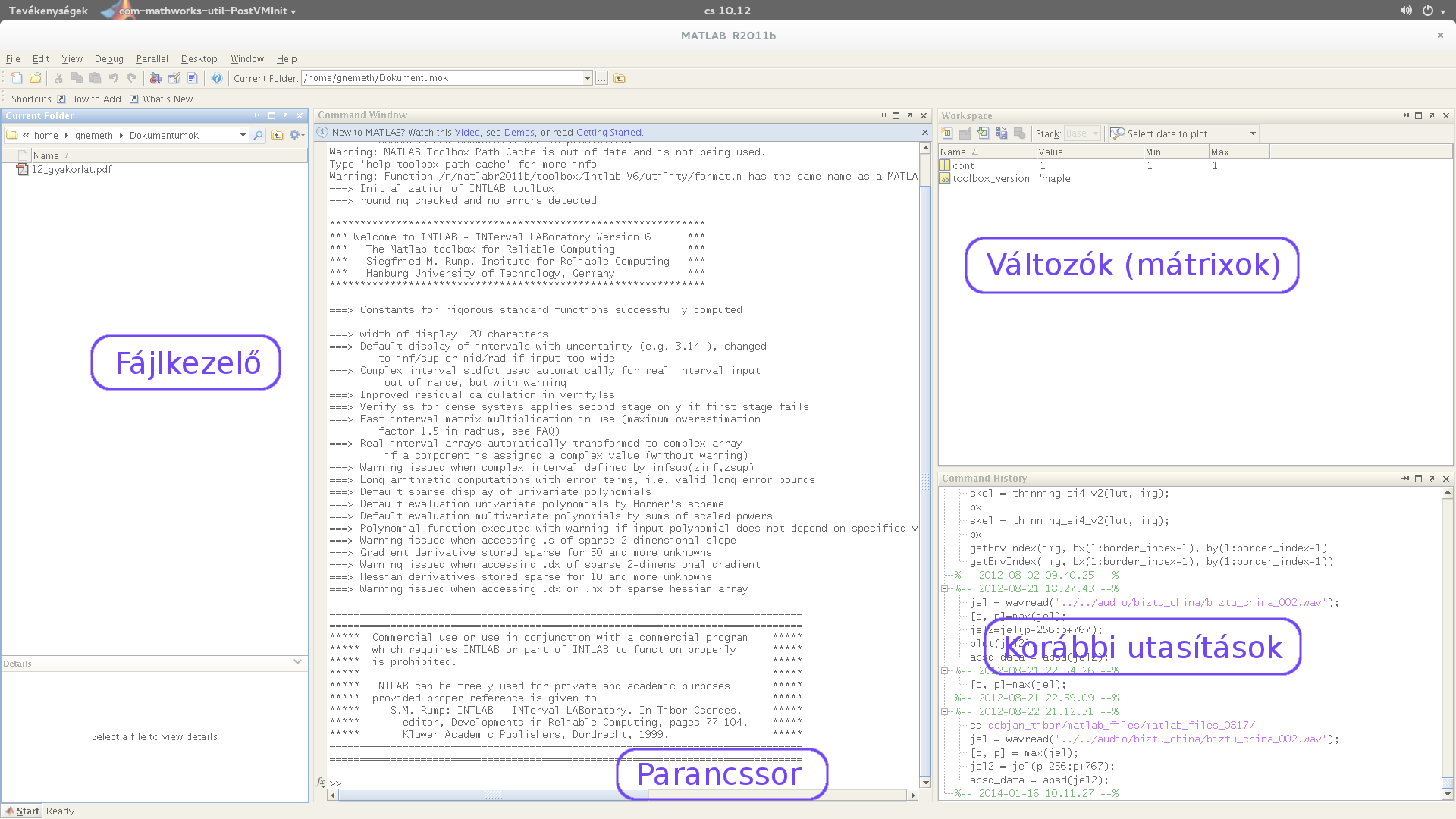Create a new script file
The width and height of the screenshot is (1456, 819).
(17, 78)
